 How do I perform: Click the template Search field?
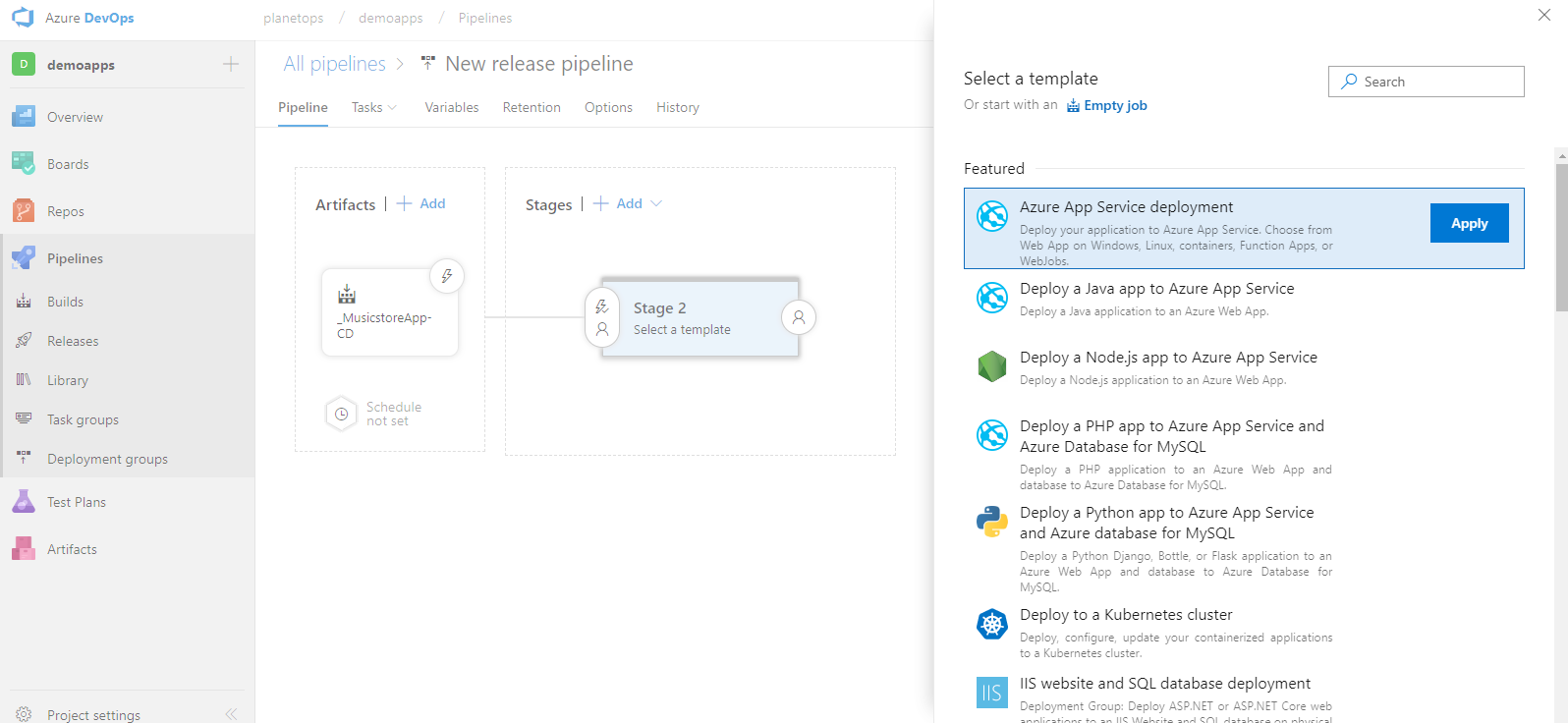click(x=1426, y=82)
